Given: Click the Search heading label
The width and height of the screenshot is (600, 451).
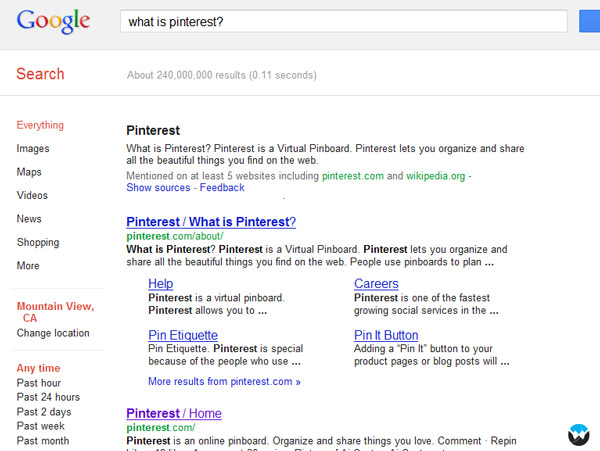Looking at the screenshot, I should click(40, 74).
